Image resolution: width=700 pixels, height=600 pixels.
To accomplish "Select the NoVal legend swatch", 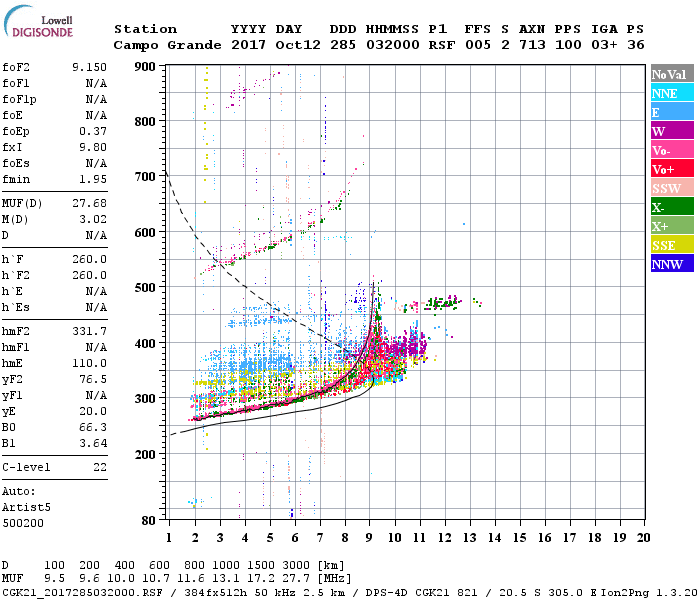I will point(670,74).
